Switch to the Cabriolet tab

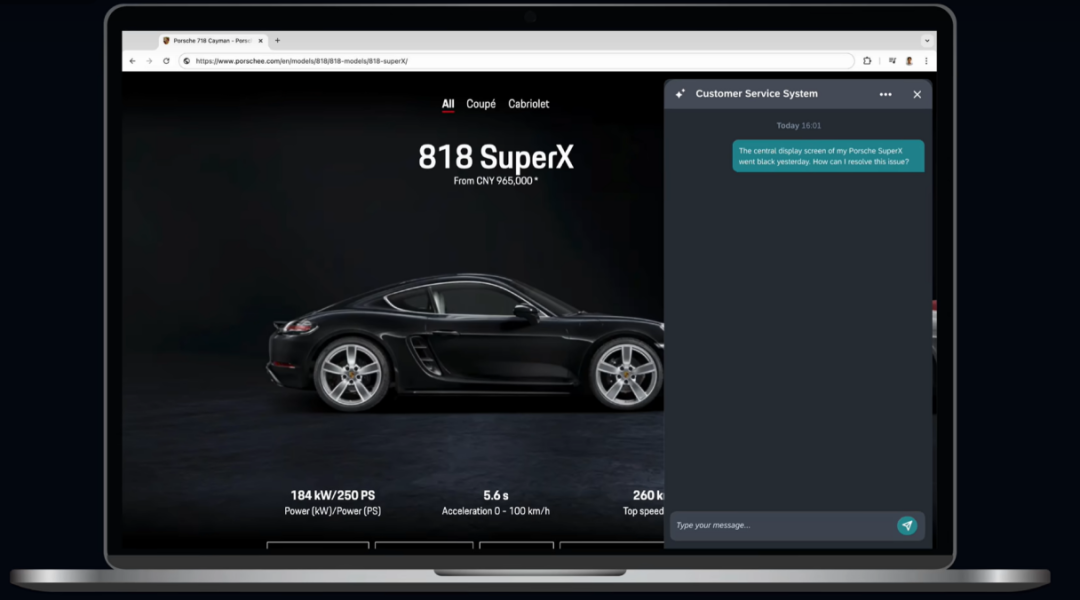(x=528, y=104)
